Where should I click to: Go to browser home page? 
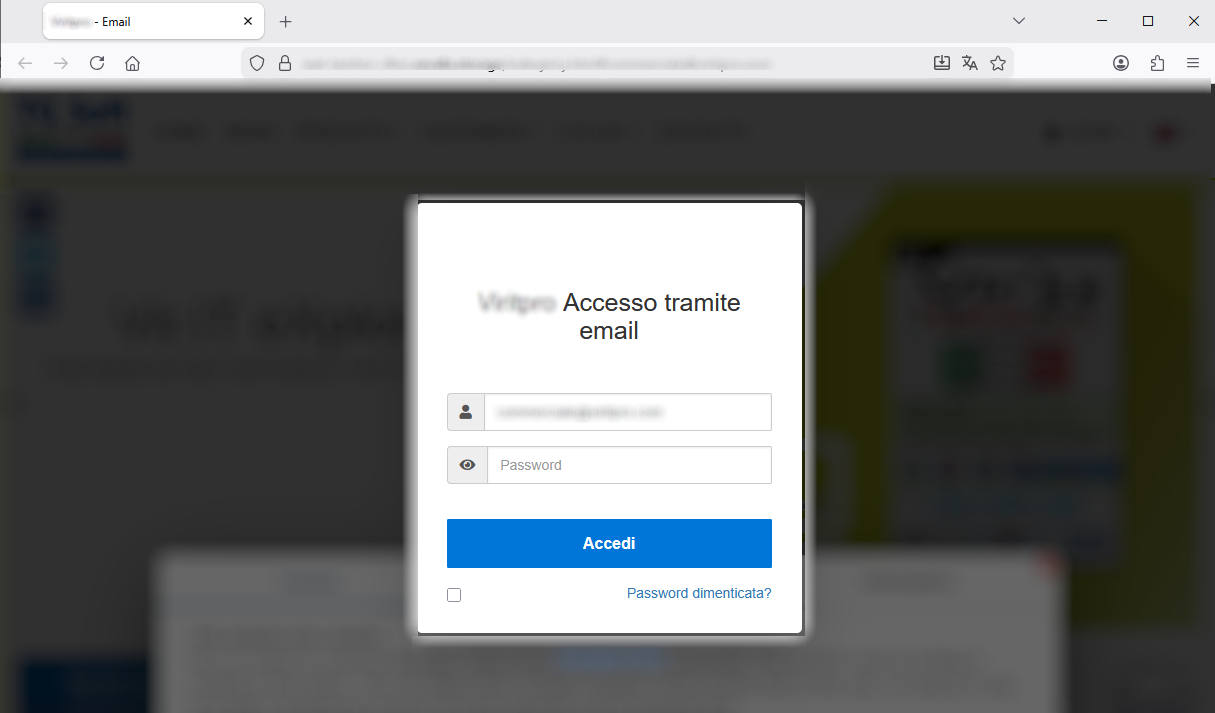pyautogui.click(x=132, y=63)
